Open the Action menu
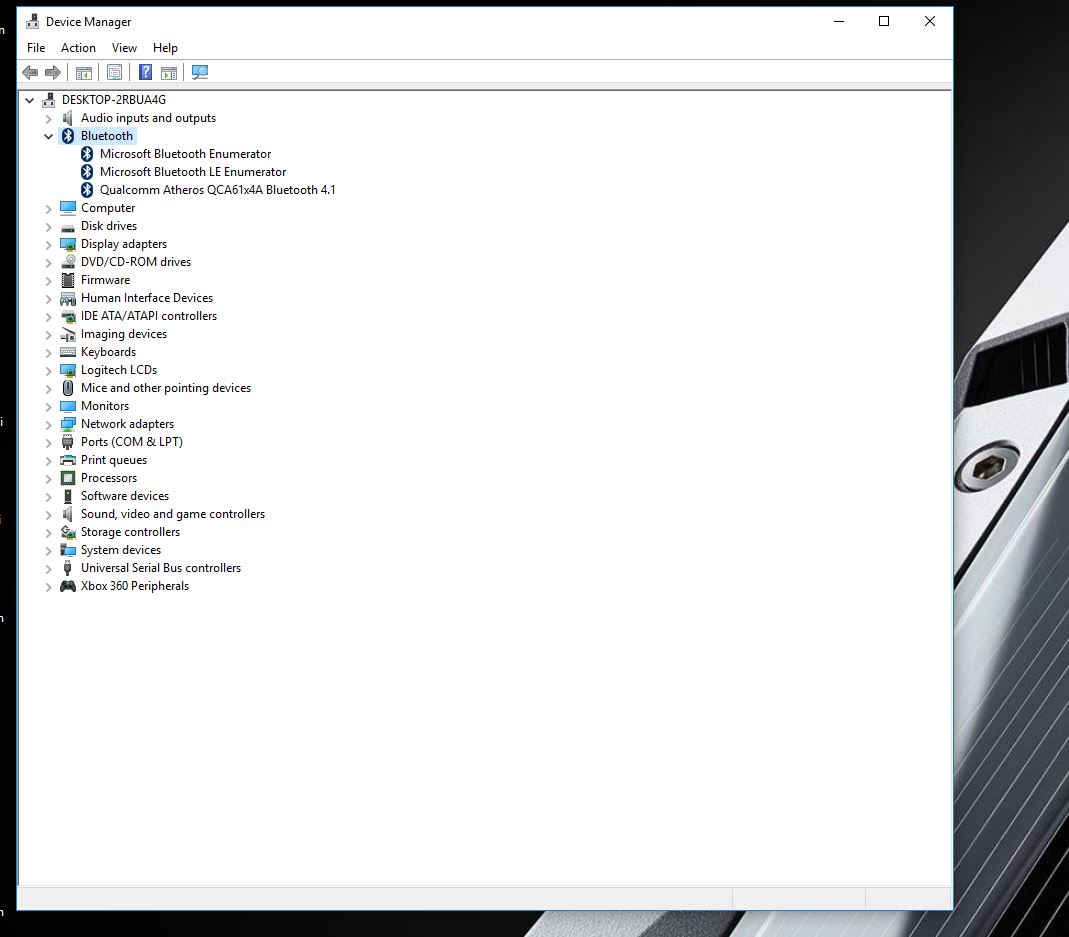 coord(78,48)
